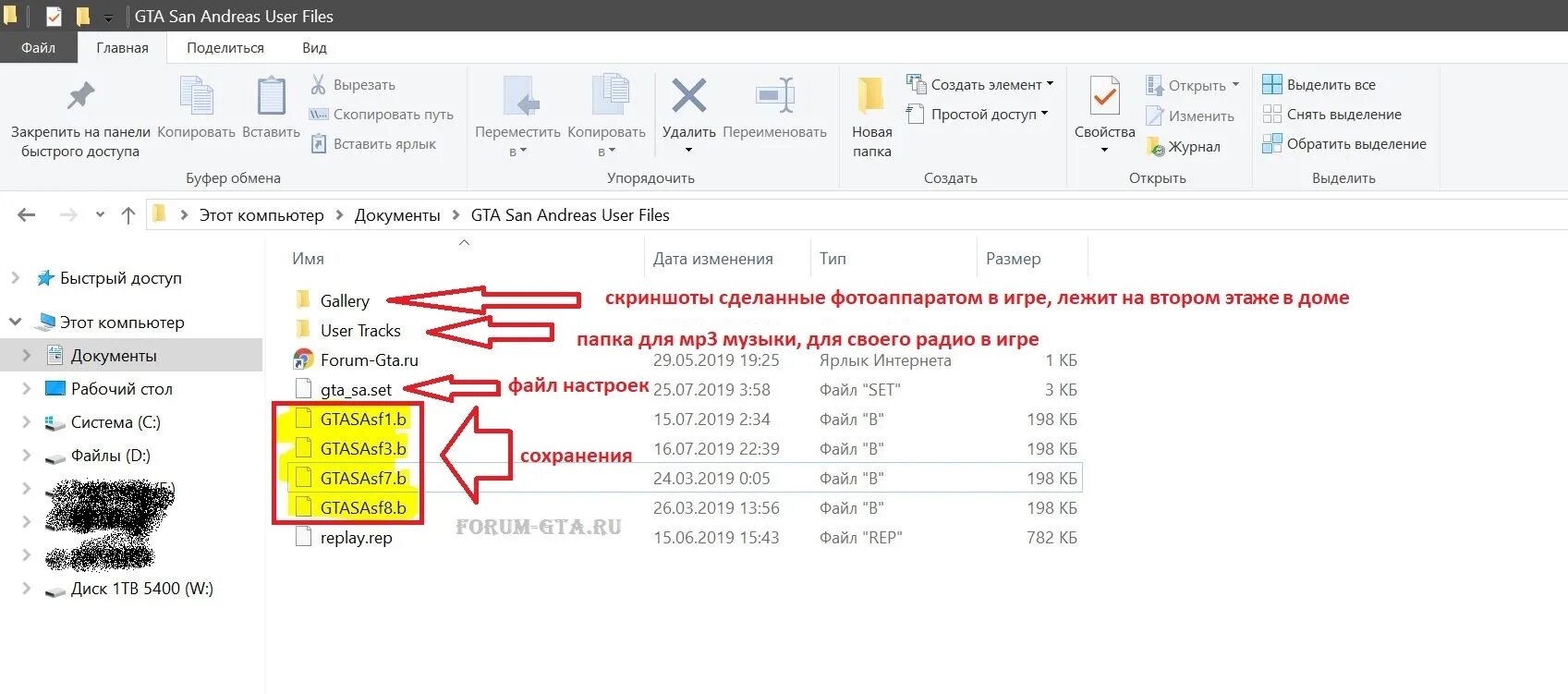1568x694 pixels.
Task: Go up one folder level
Action: click(x=128, y=215)
